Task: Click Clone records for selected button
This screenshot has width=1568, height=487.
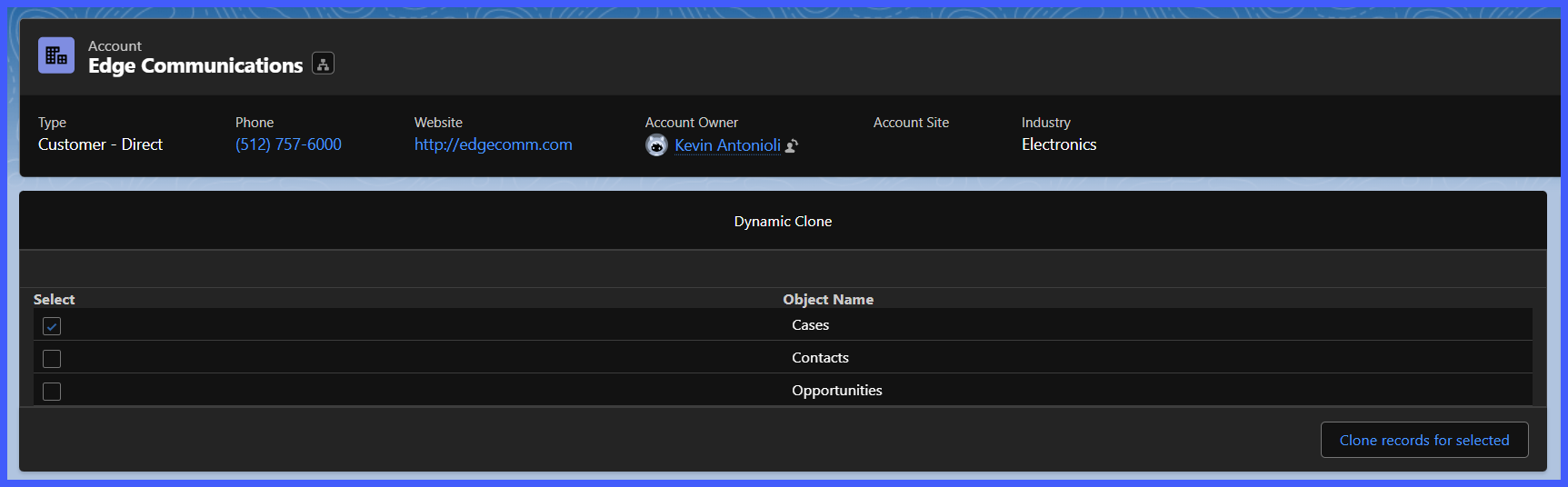Action: (1424, 440)
